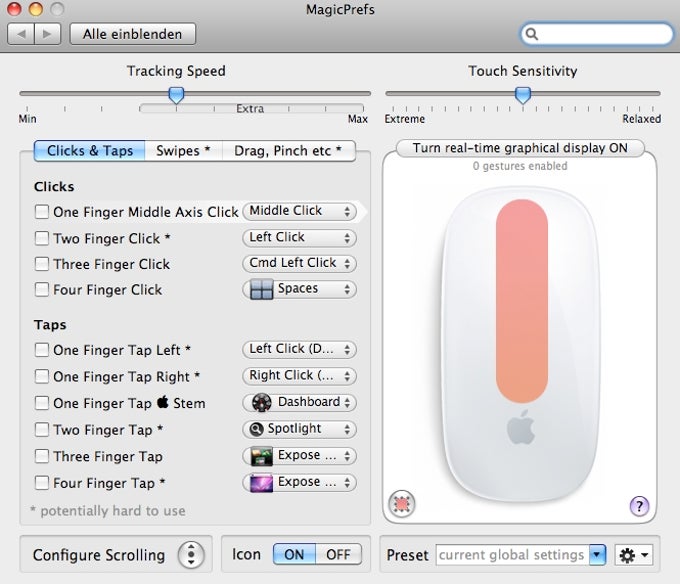This screenshot has width=680, height=584.
Task: Click the Configure Scrolling label
Action: pyautogui.click(x=99, y=555)
